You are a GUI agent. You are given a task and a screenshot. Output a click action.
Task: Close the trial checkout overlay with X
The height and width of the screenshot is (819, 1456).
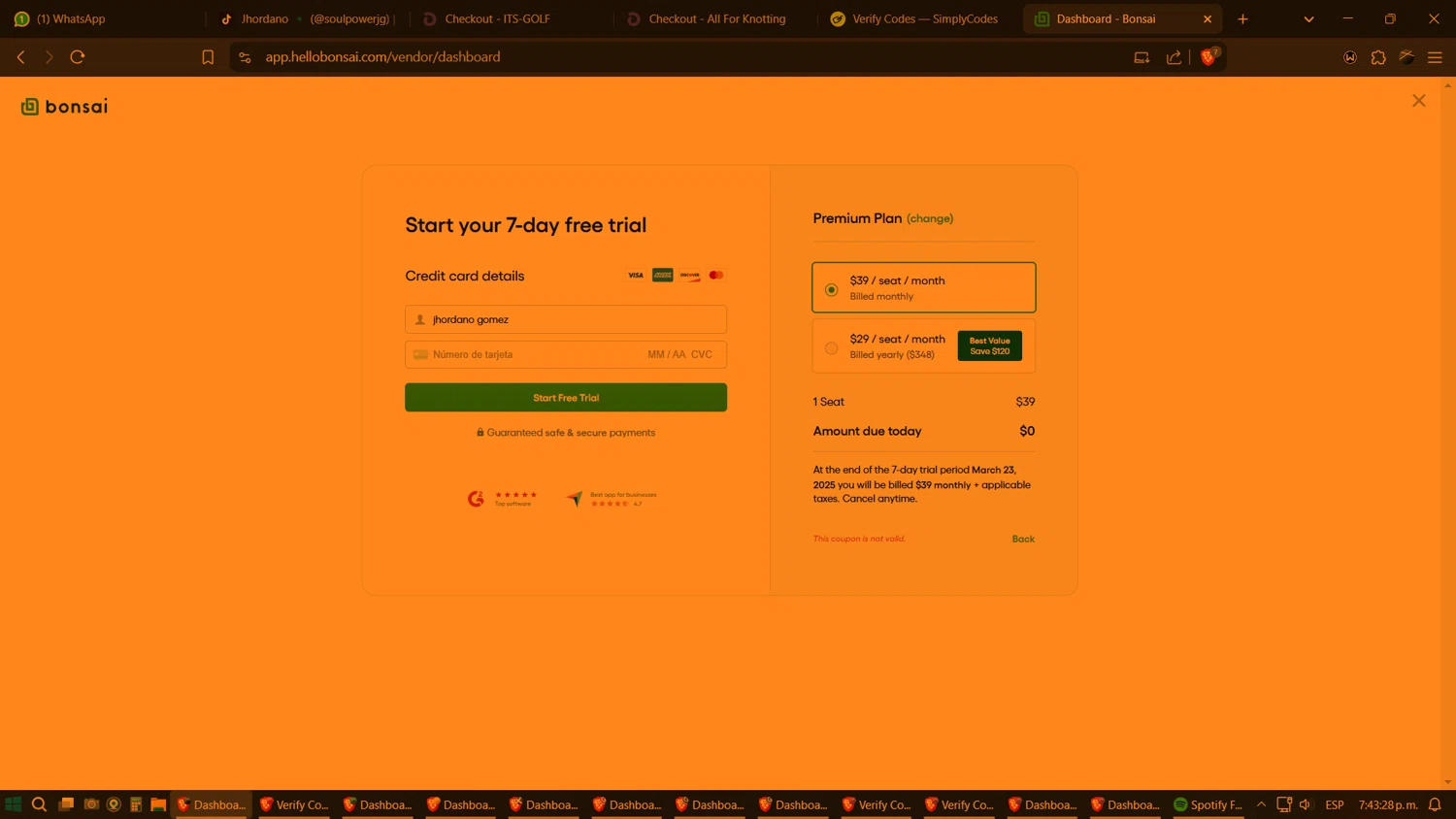click(1418, 101)
